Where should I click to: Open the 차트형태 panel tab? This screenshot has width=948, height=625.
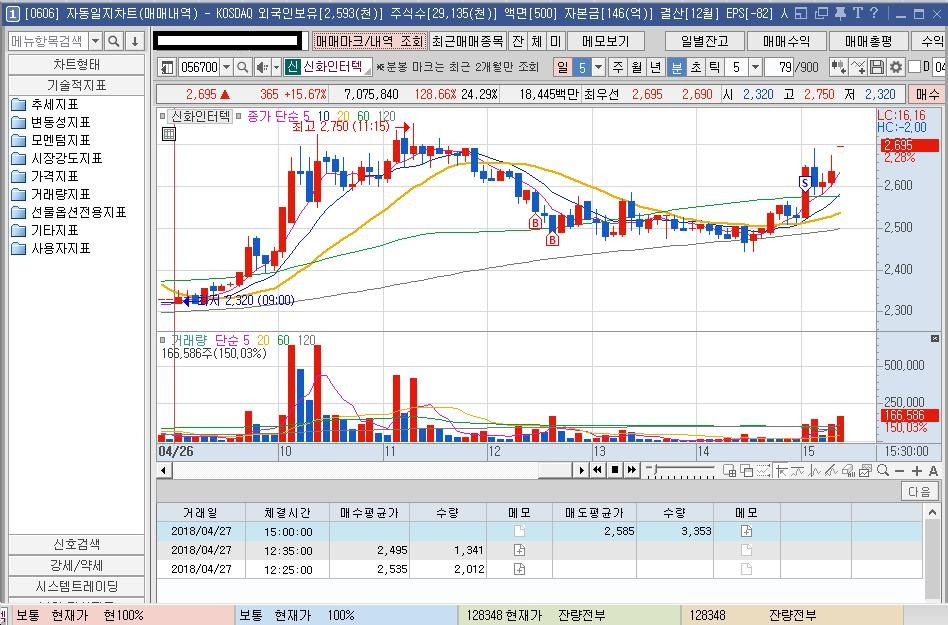click(76, 64)
